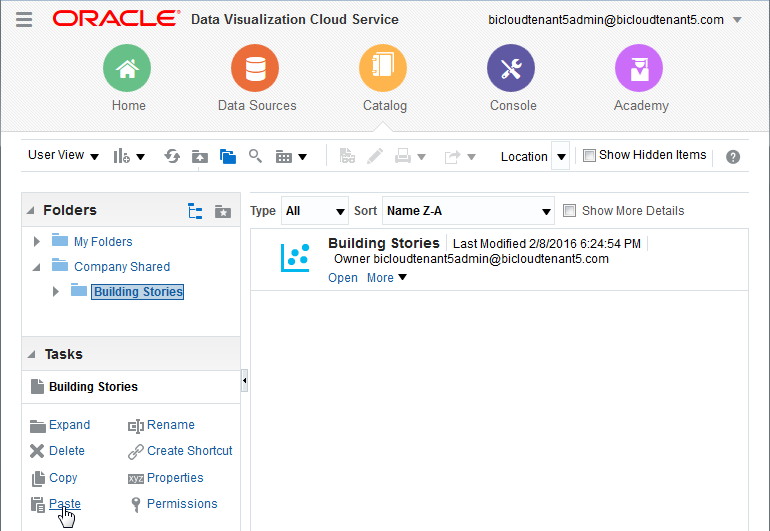Click the help question mark icon
This screenshot has width=770, height=531.
click(x=733, y=157)
